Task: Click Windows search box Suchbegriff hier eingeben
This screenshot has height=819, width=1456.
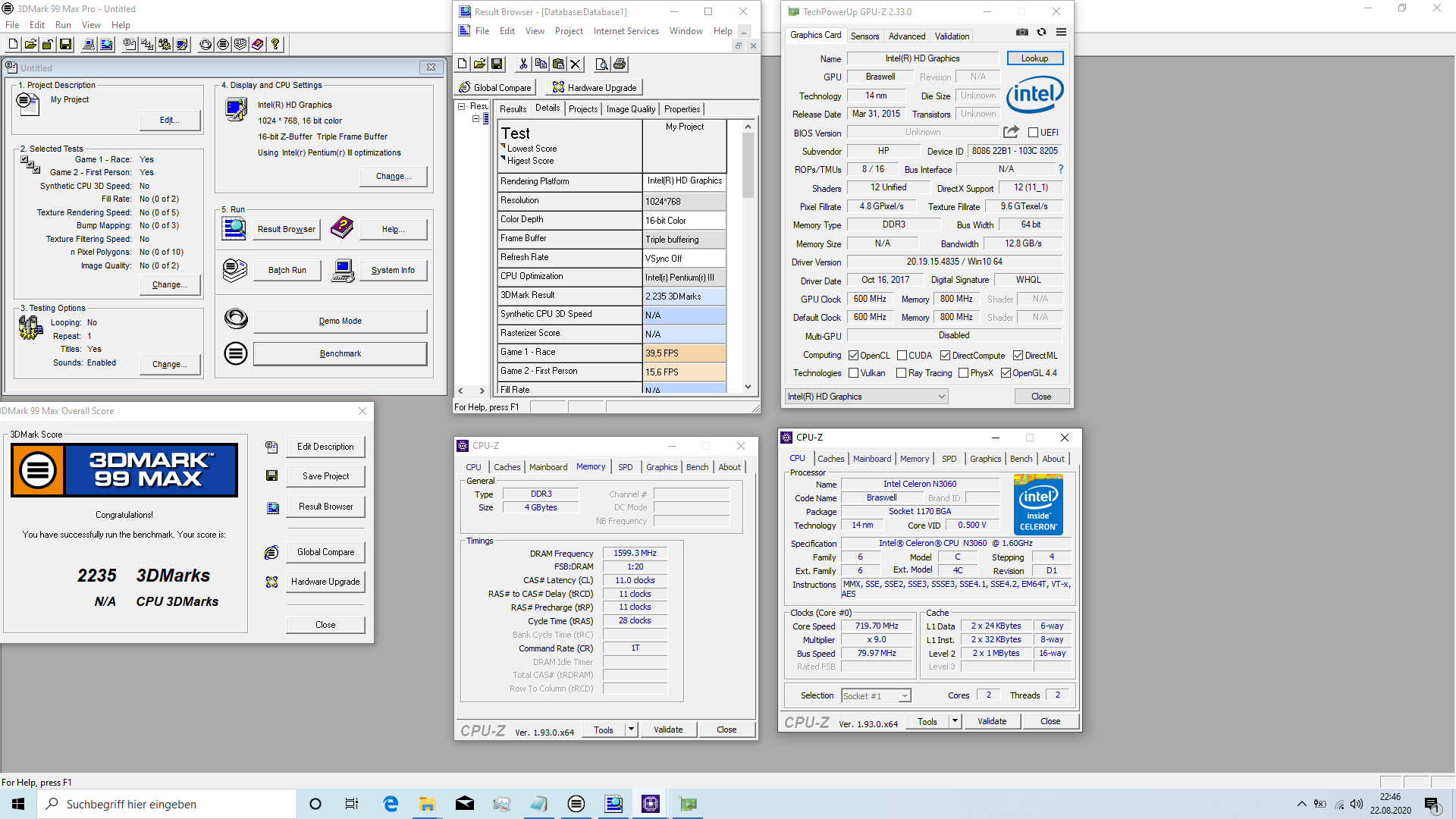Action: [167, 804]
